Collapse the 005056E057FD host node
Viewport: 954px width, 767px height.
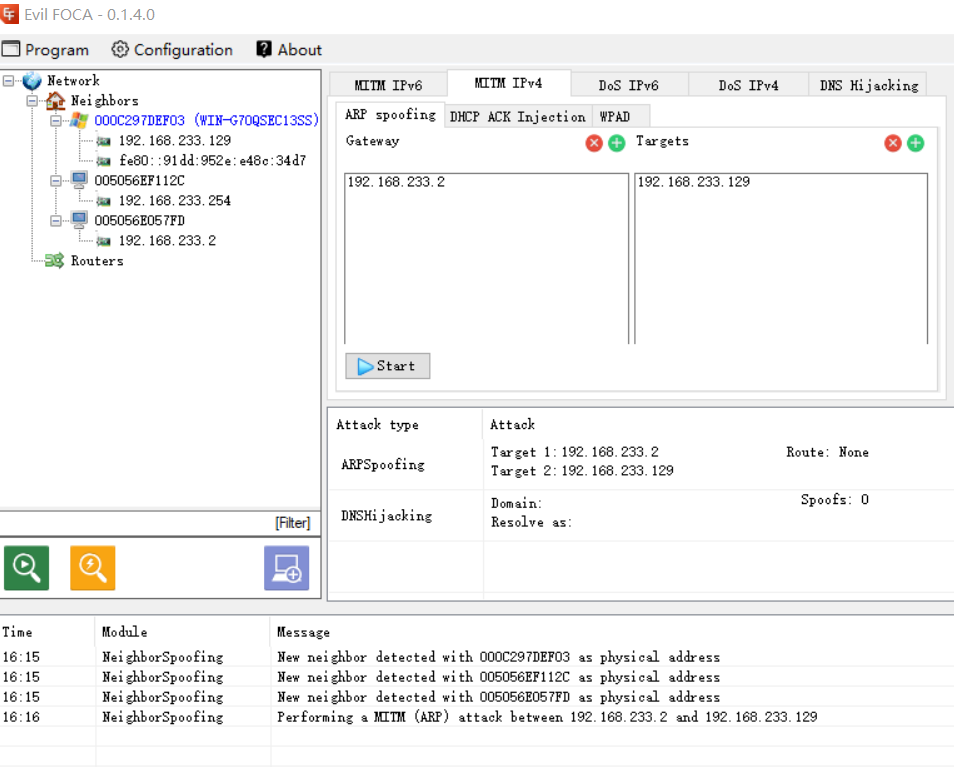click(56, 221)
